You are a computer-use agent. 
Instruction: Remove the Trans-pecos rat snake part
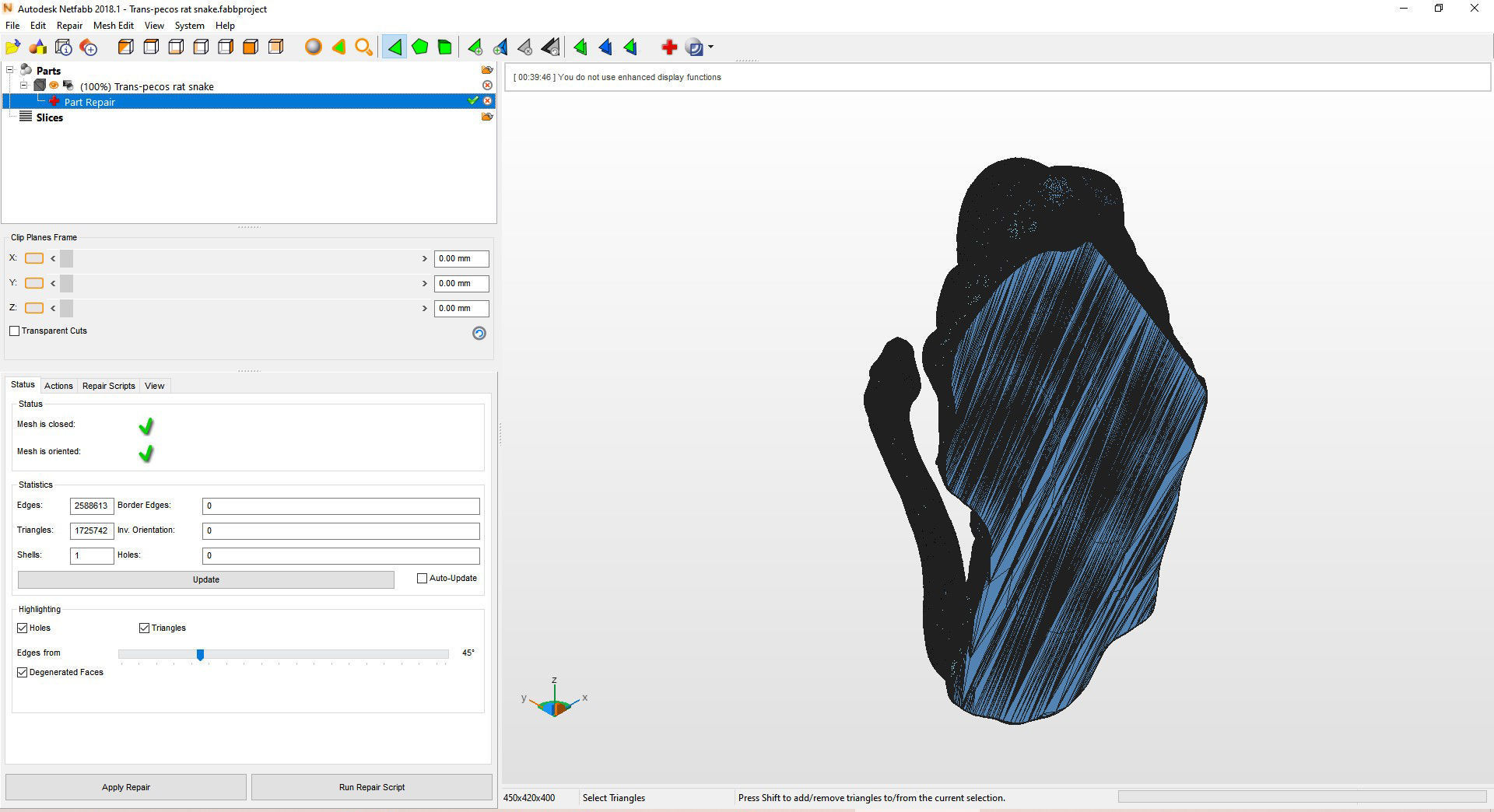tap(487, 86)
